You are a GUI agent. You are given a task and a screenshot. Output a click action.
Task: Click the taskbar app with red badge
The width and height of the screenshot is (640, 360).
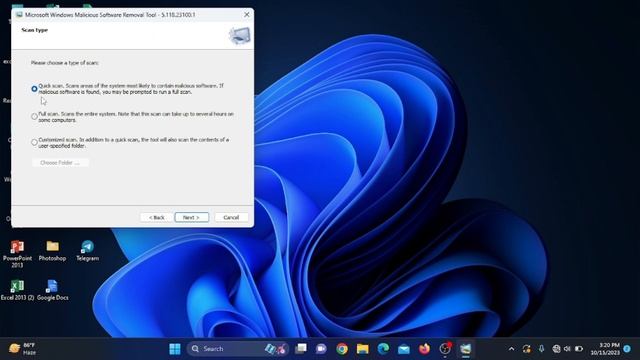pyautogui.click(x=445, y=349)
